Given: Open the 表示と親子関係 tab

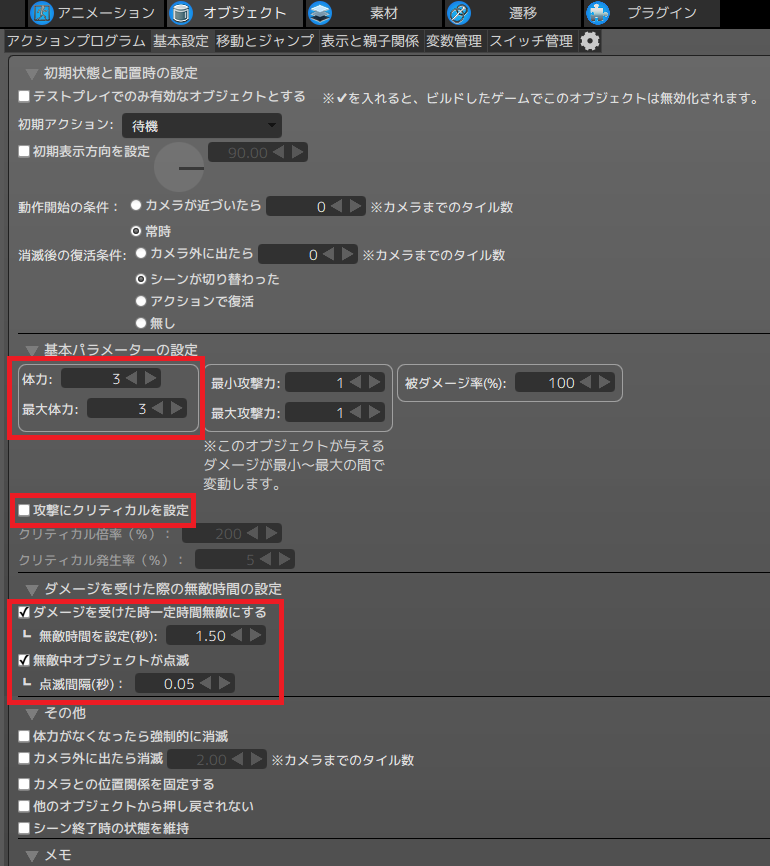Looking at the screenshot, I should tap(370, 41).
